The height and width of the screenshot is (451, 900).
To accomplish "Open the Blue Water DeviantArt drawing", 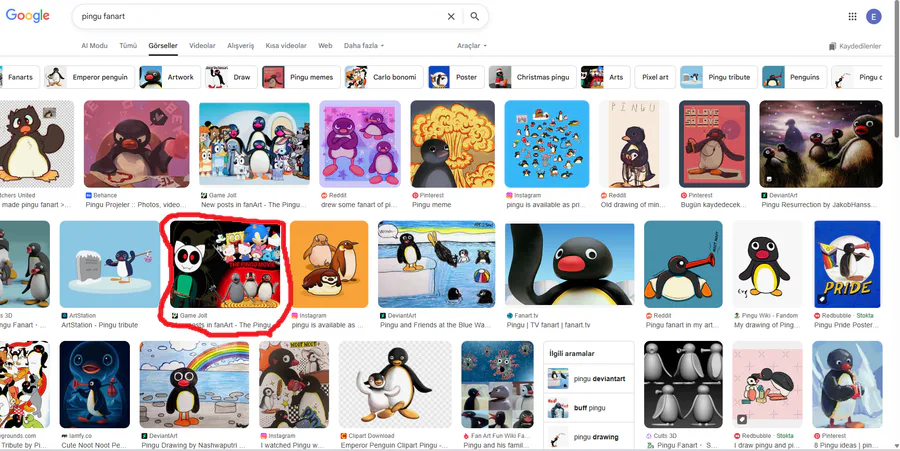I will [436, 264].
